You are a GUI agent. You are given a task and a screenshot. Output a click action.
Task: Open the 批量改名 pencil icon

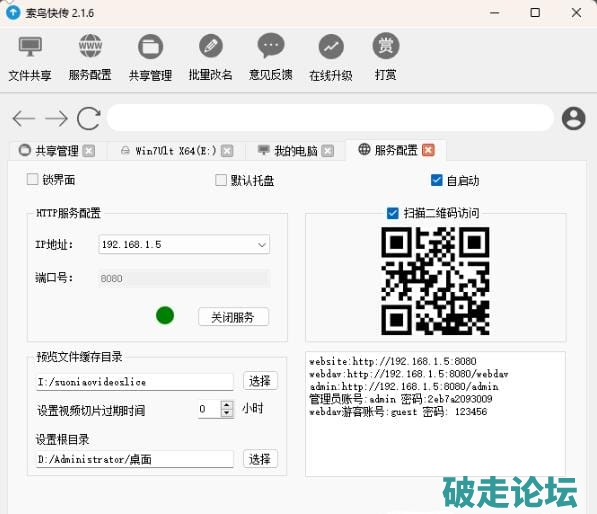(x=211, y=46)
